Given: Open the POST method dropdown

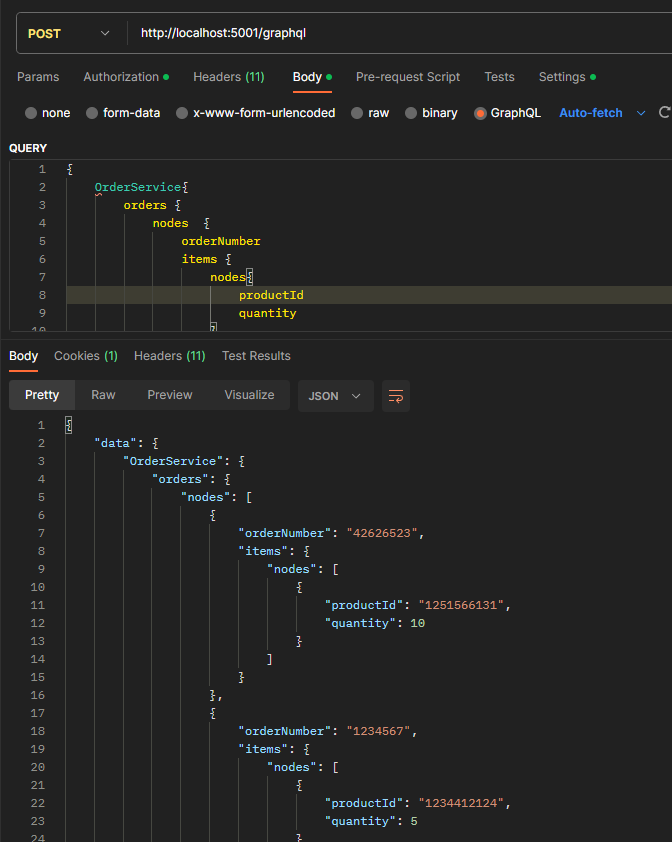Looking at the screenshot, I should [x=68, y=33].
